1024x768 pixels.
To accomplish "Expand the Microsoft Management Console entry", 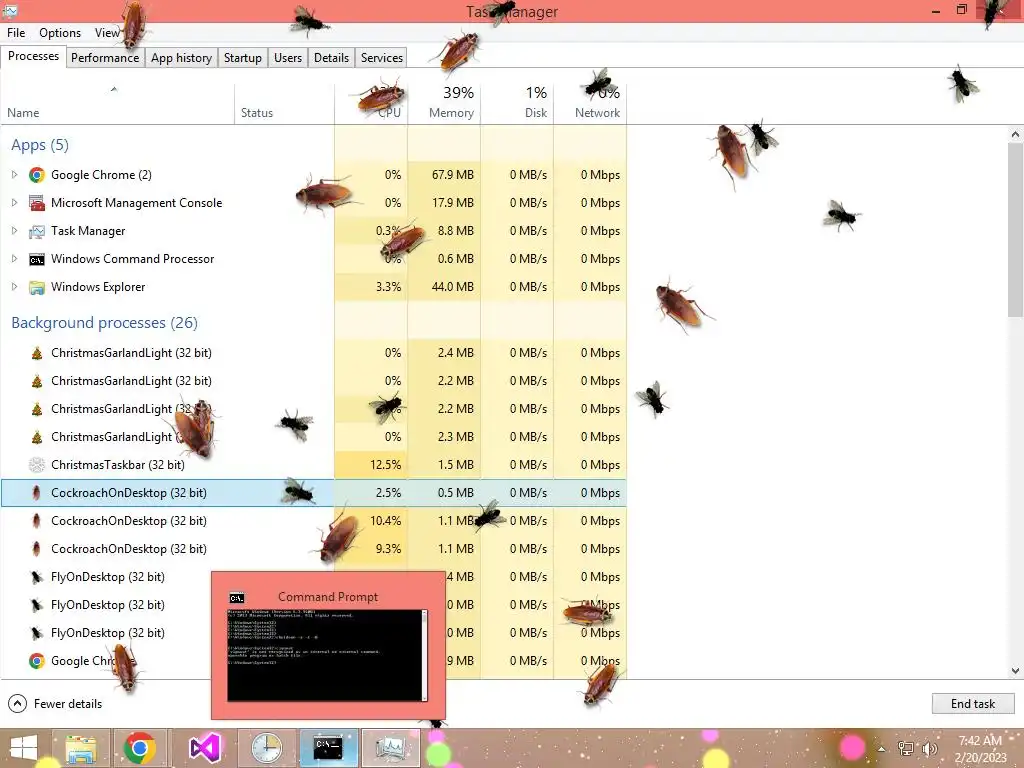I will click(14, 203).
